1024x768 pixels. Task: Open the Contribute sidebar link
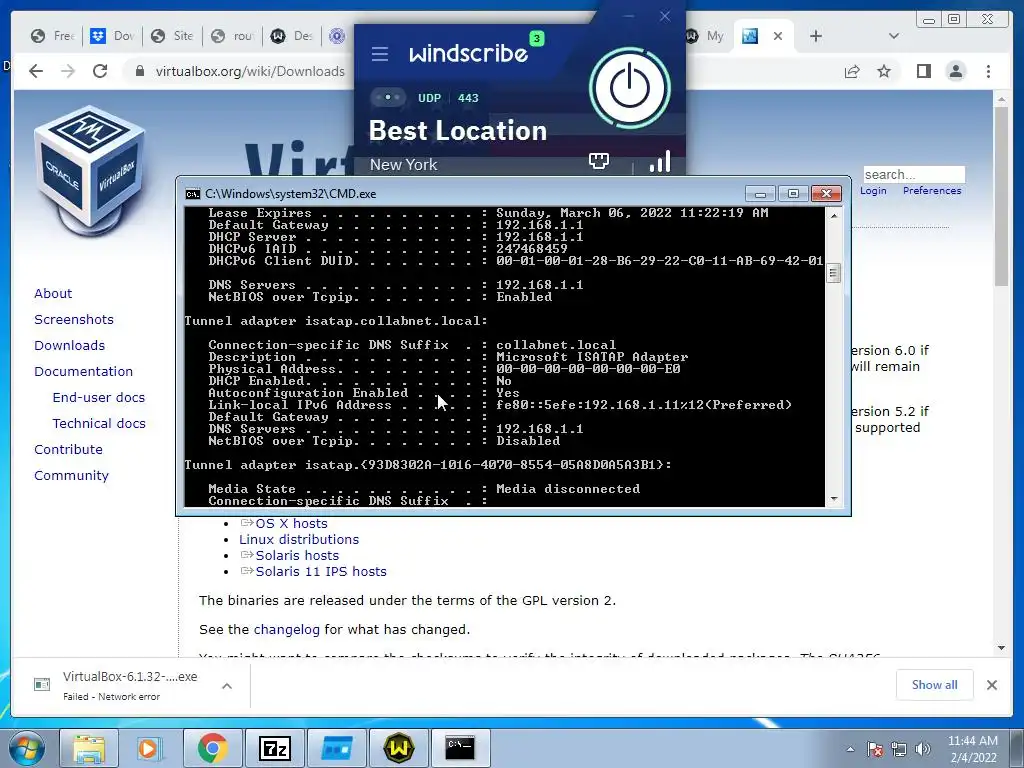[x=69, y=450]
